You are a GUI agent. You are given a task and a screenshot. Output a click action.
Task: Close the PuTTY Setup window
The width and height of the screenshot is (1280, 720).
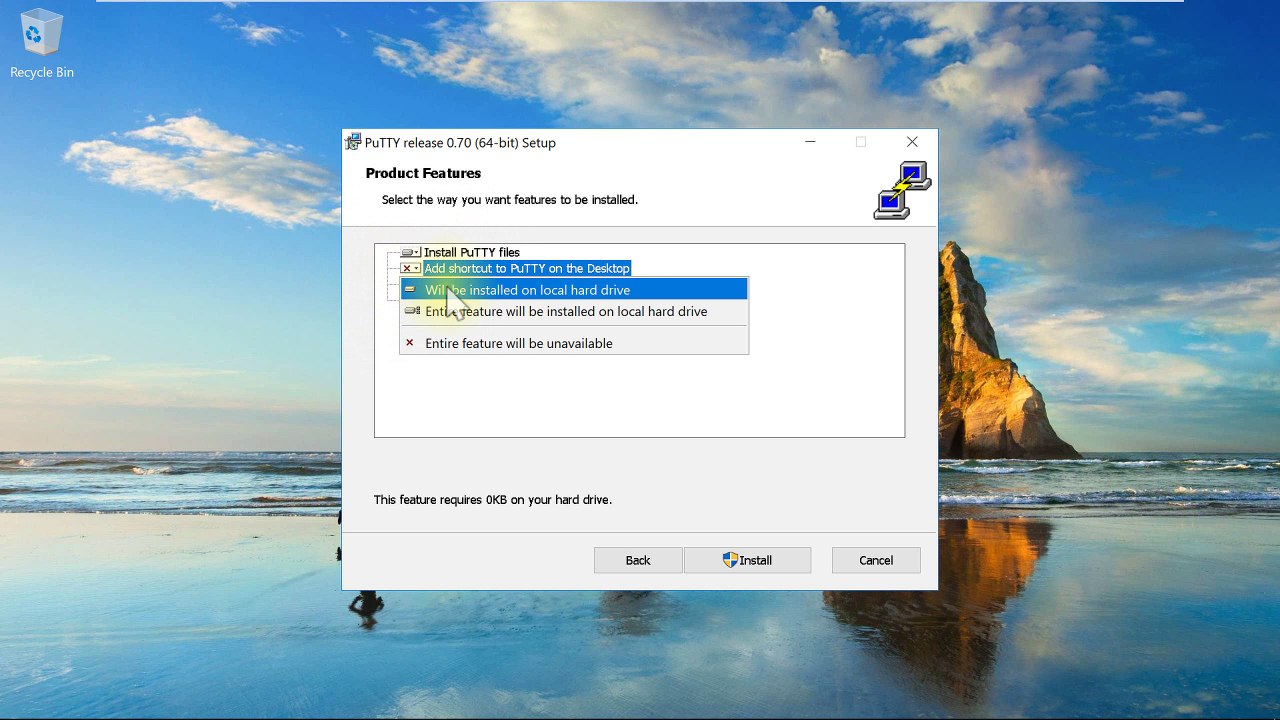pyautogui.click(x=912, y=142)
